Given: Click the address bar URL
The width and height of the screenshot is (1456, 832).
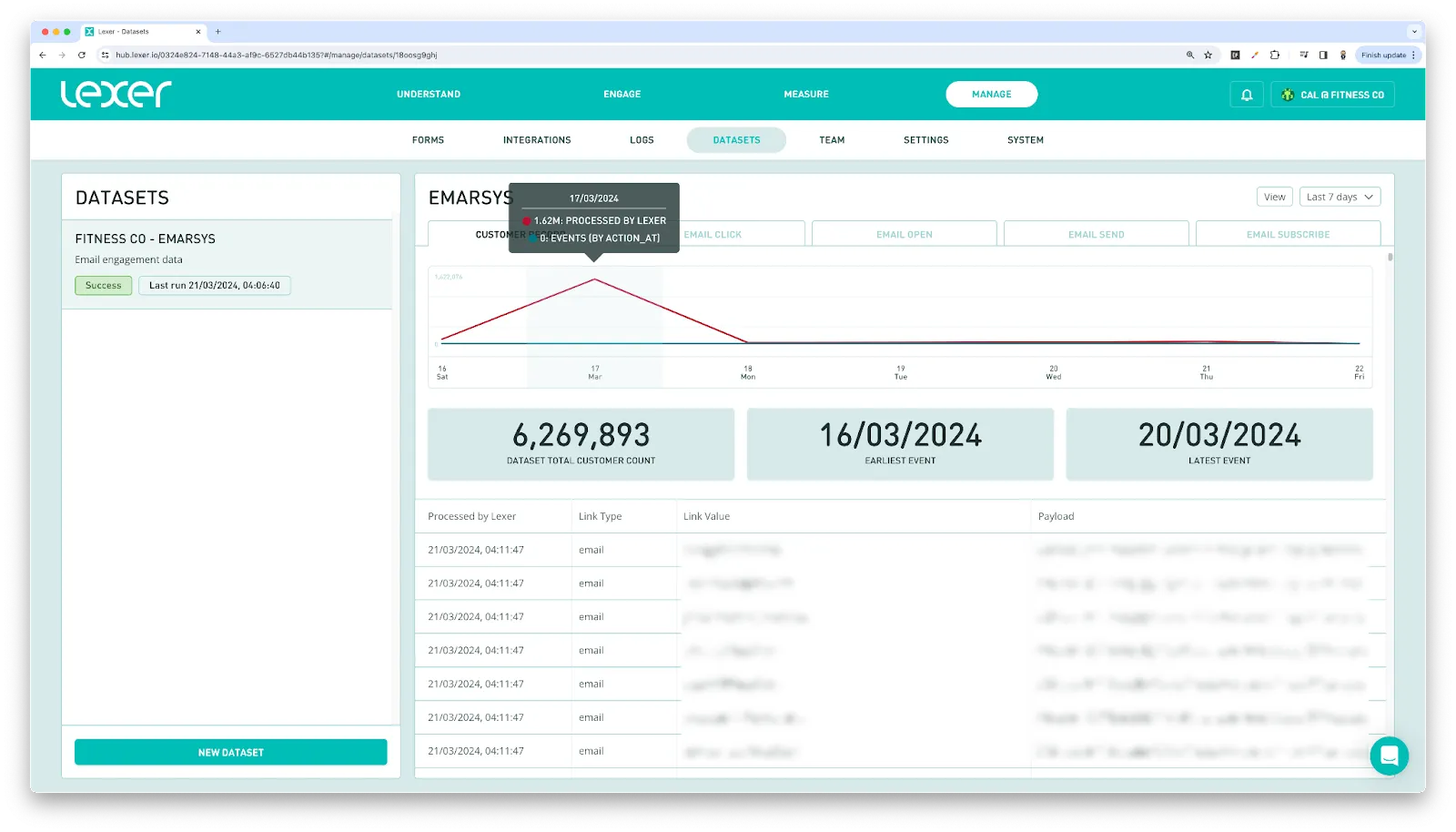Looking at the screenshot, I should pos(276,55).
